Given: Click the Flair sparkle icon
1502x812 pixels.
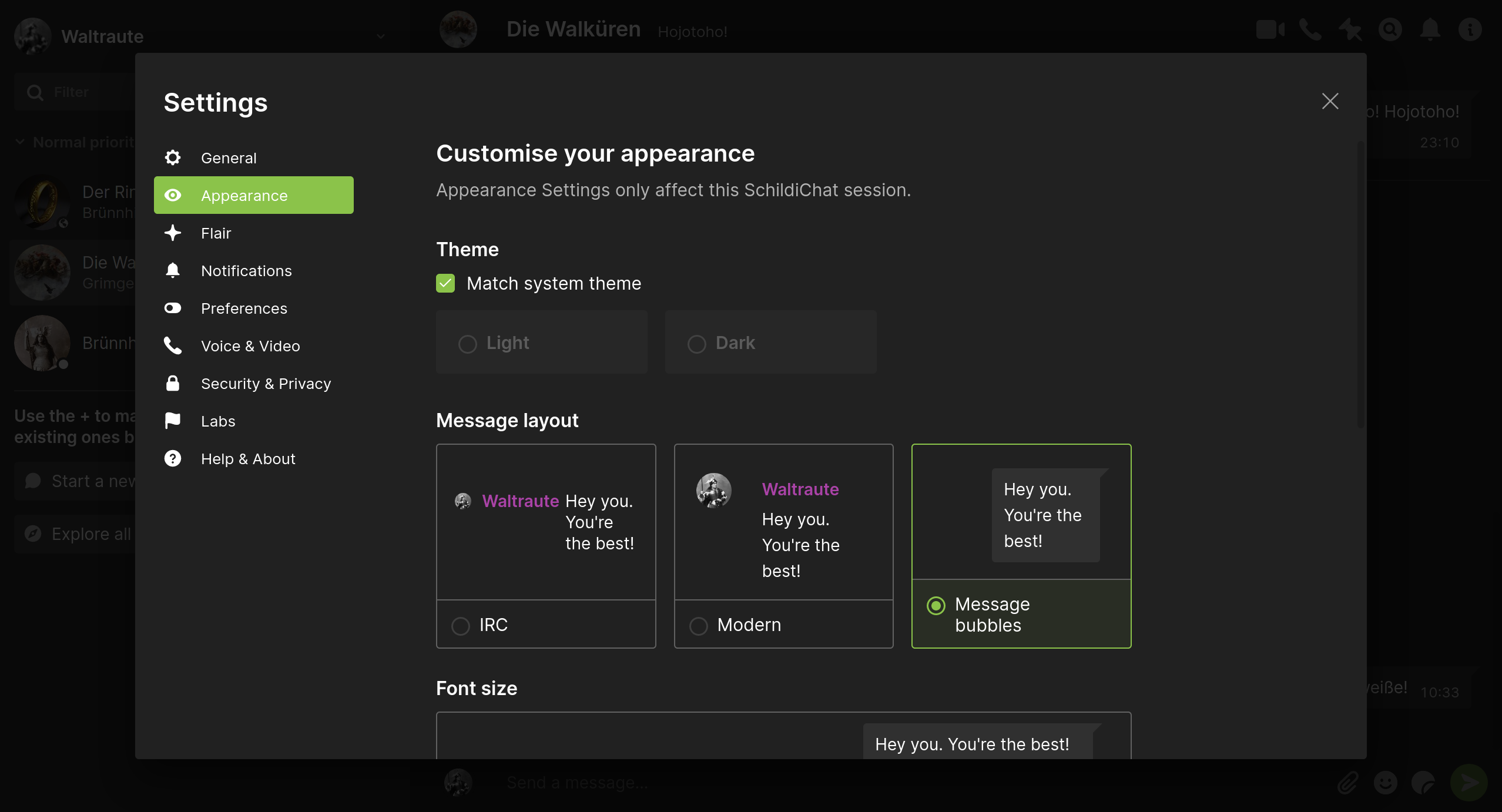Looking at the screenshot, I should (173, 233).
